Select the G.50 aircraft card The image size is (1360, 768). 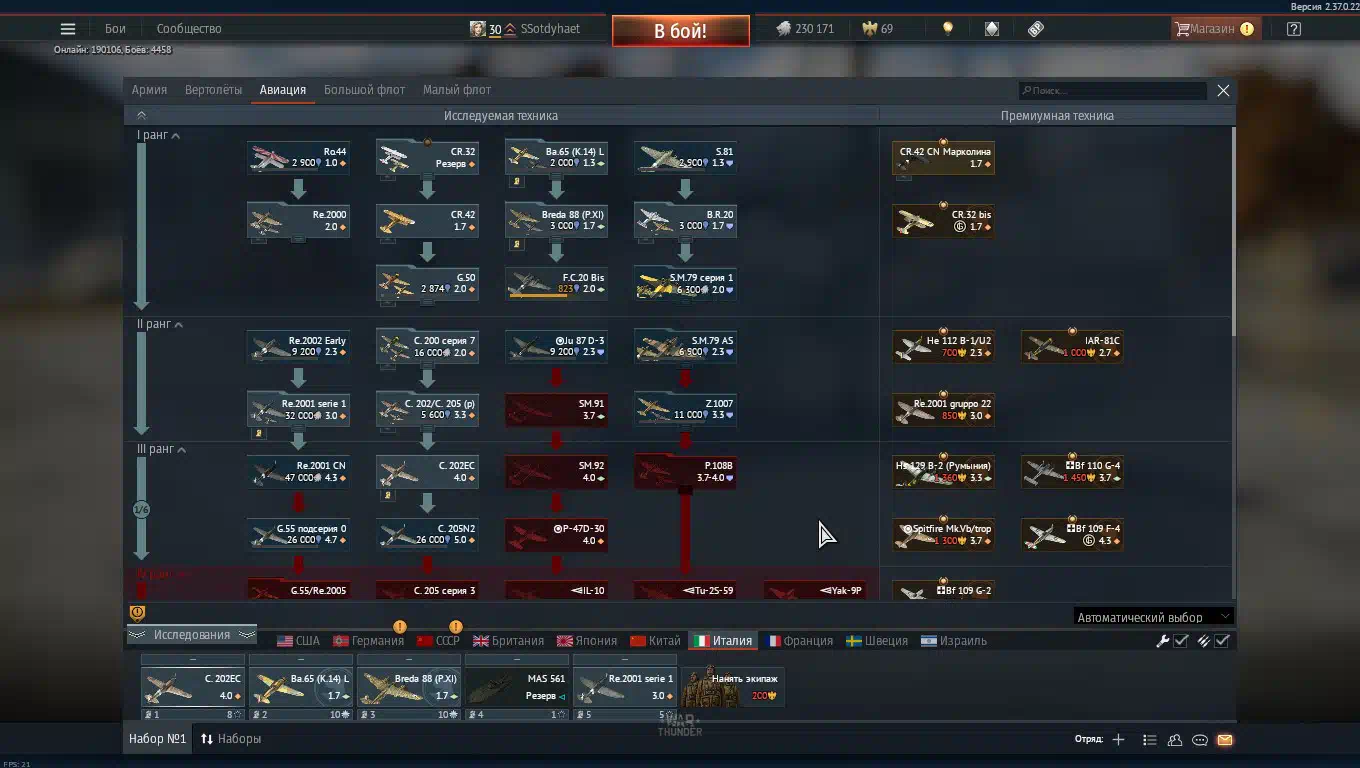pyautogui.click(x=427, y=283)
